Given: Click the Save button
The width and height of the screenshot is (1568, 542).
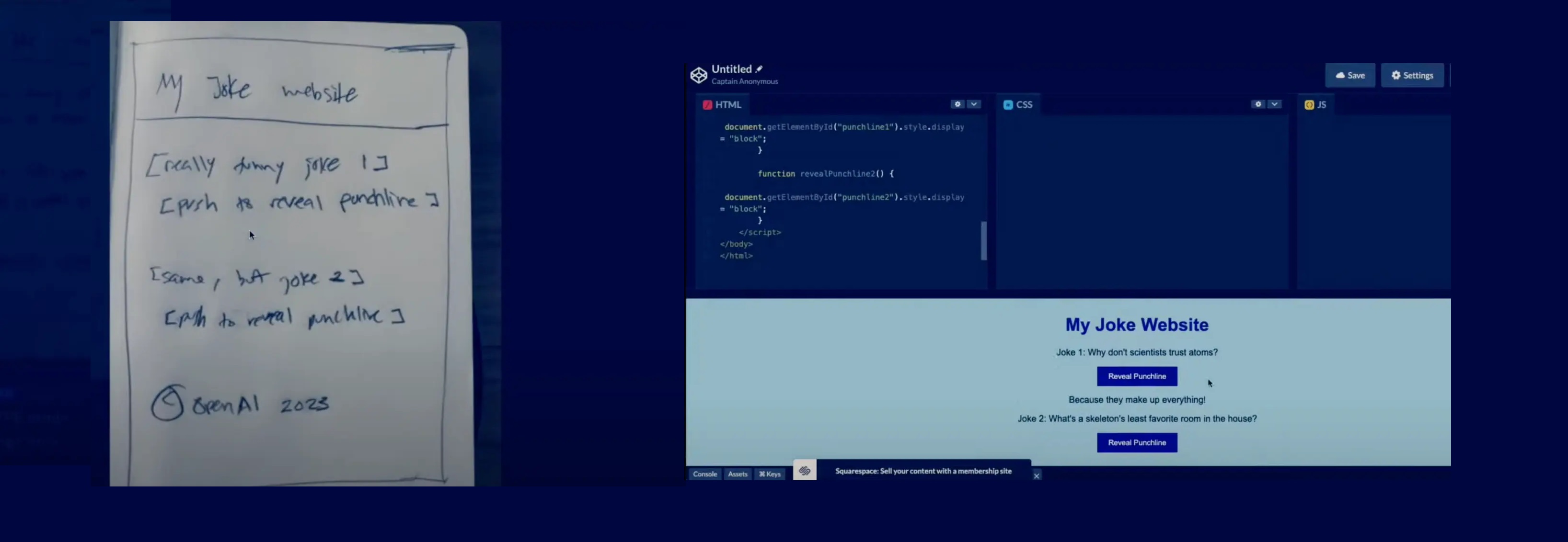Looking at the screenshot, I should [x=1349, y=76].
